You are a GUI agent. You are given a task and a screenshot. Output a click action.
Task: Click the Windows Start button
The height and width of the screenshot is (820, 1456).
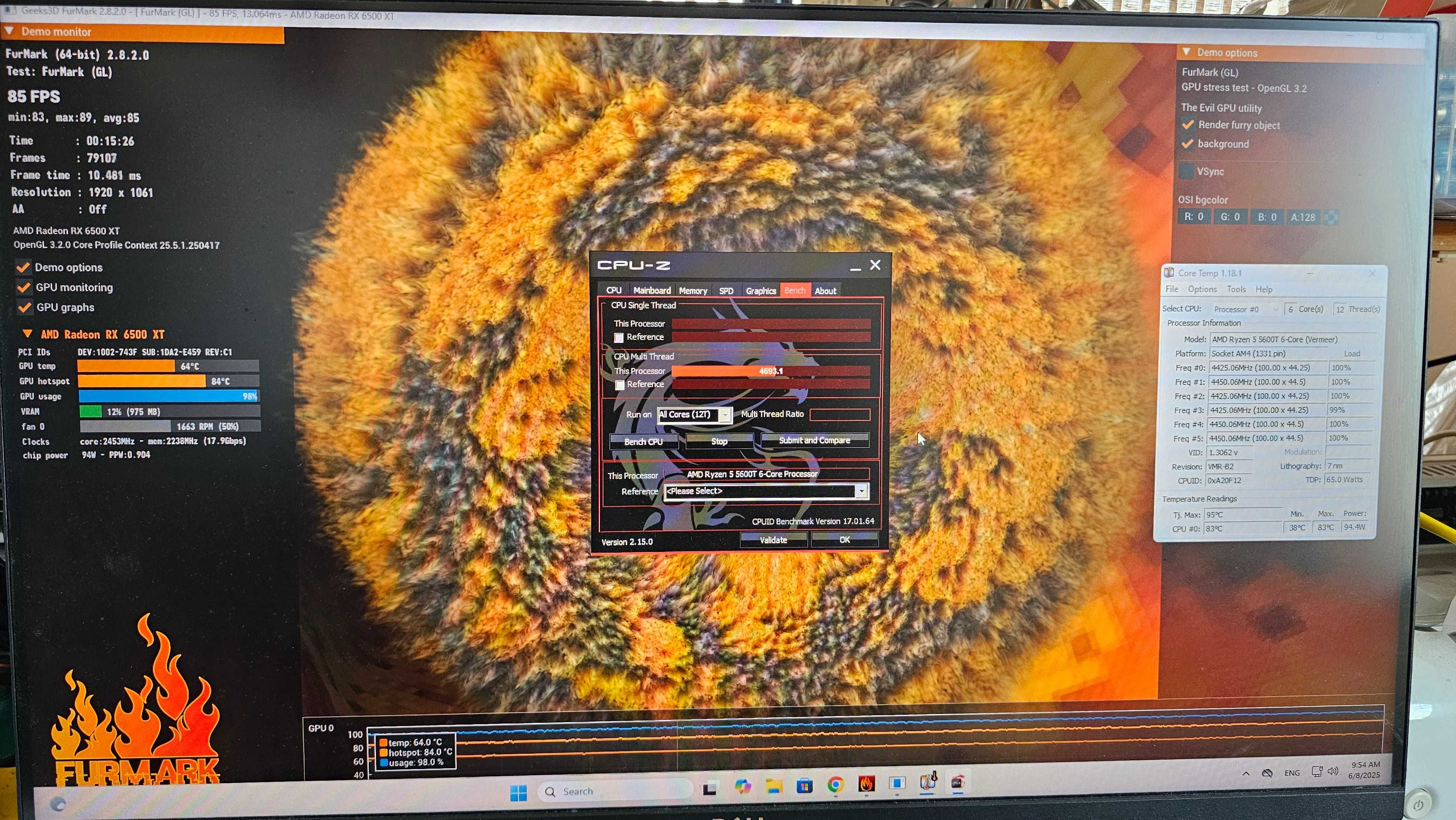click(518, 792)
